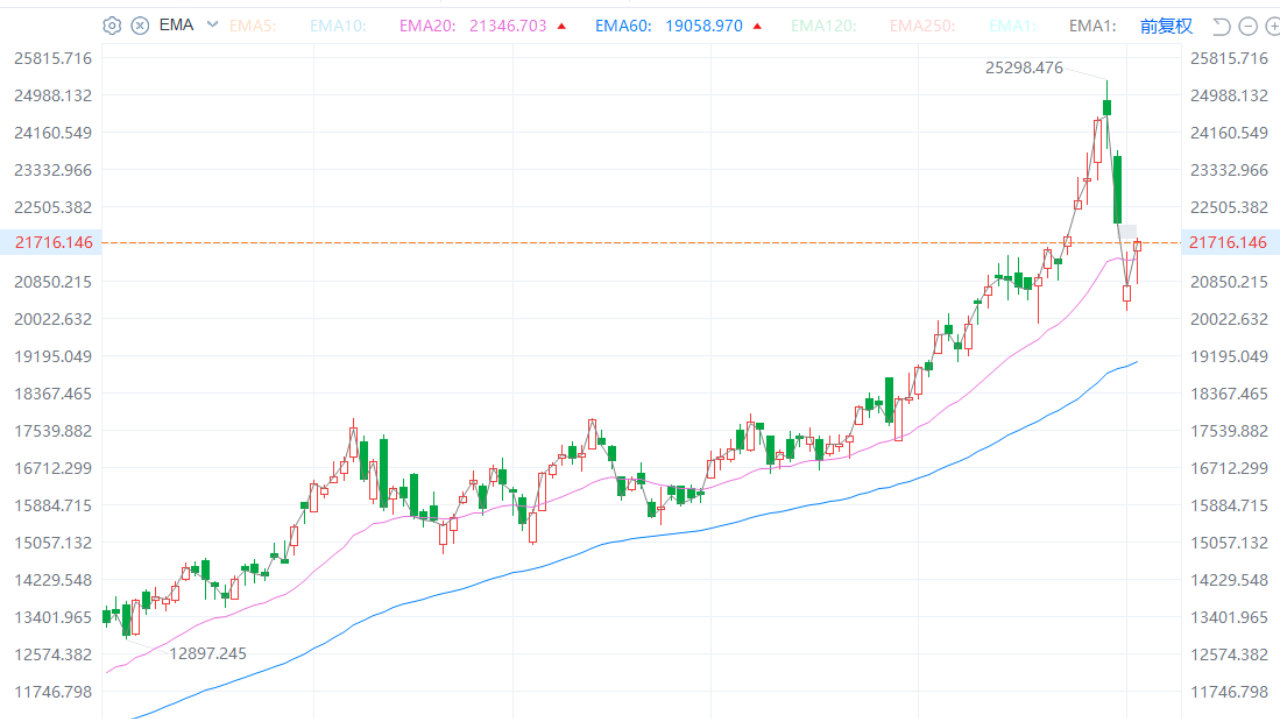Image resolution: width=1280 pixels, height=719 pixels.
Task: Click the 11746.798 label on right axis
Action: (x=1227, y=691)
